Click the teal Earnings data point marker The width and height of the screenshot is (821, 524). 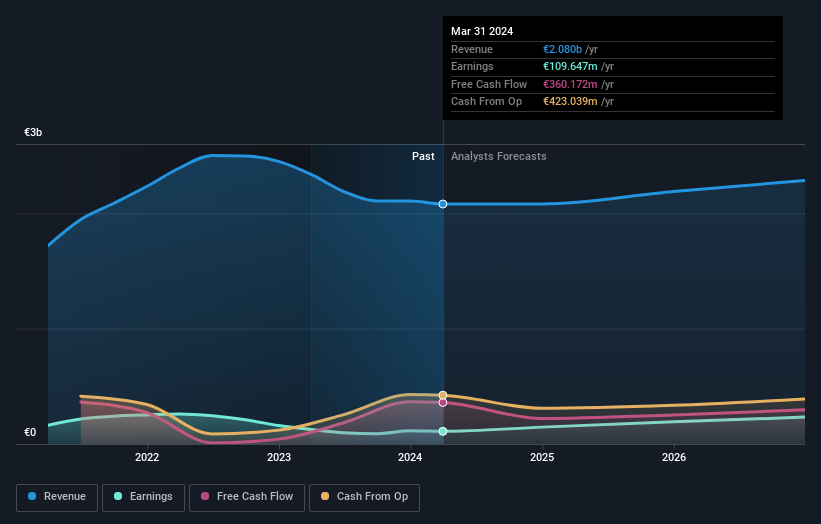pyautogui.click(x=443, y=431)
